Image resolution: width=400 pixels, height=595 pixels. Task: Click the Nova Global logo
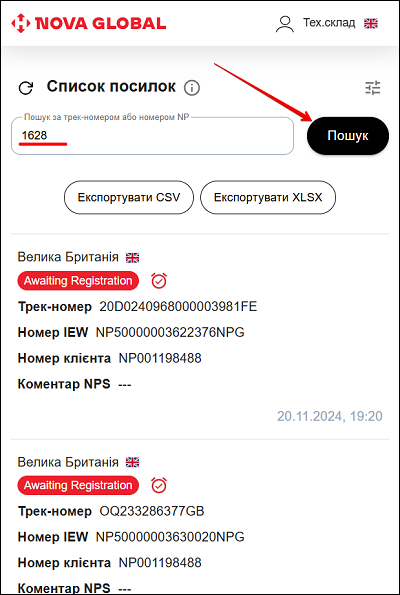tap(88, 24)
